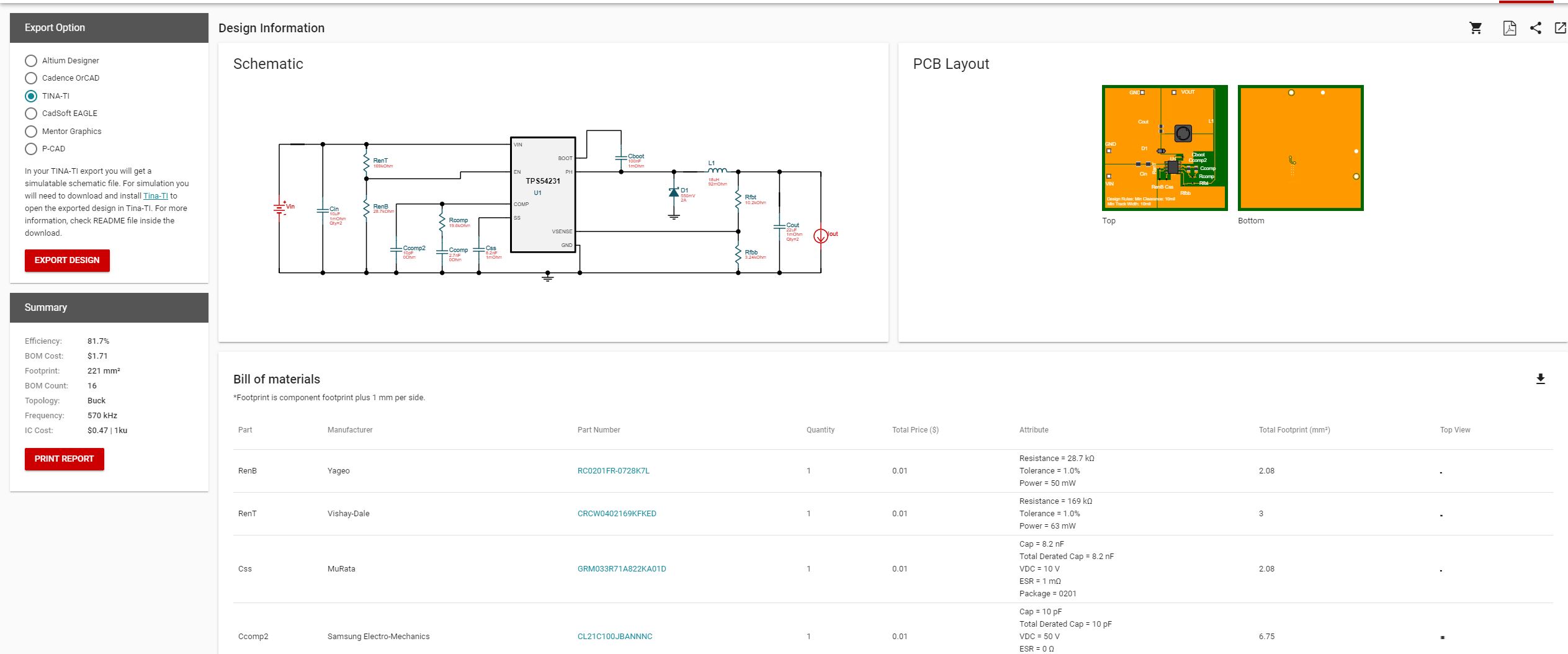The image size is (1568, 654).
Task: Select the Rfbt resistor in schematic
Action: click(738, 199)
